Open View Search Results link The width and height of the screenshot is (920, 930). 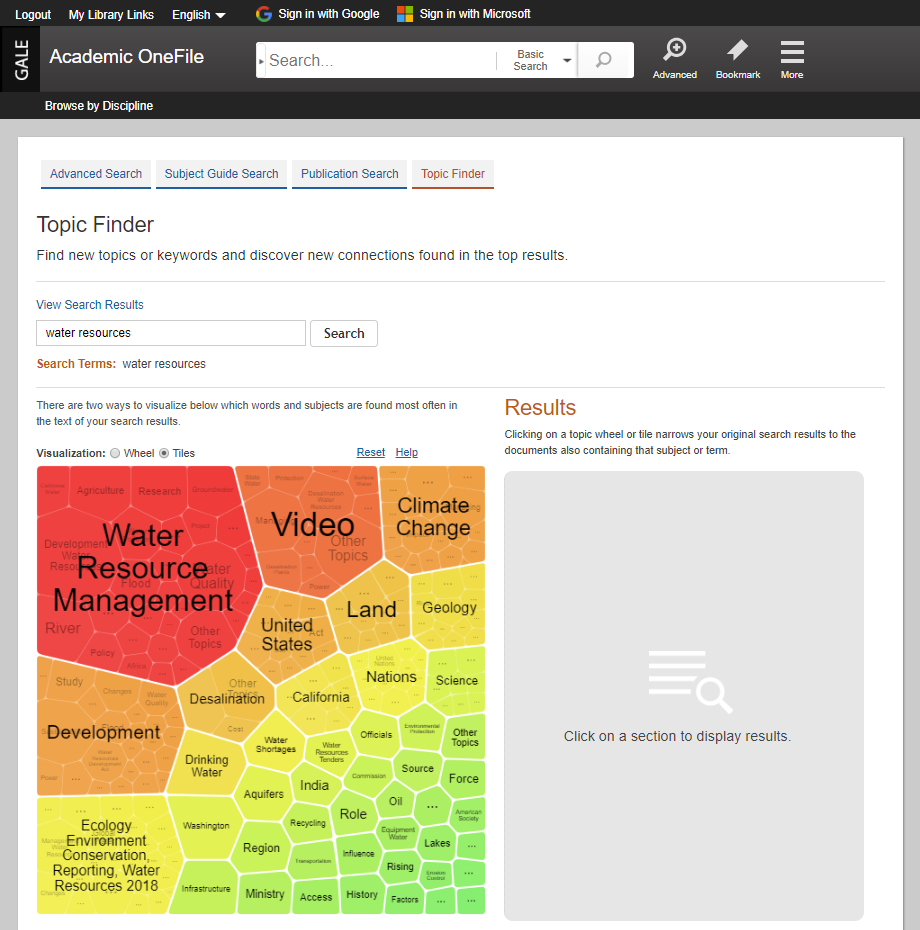tap(90, 305)
